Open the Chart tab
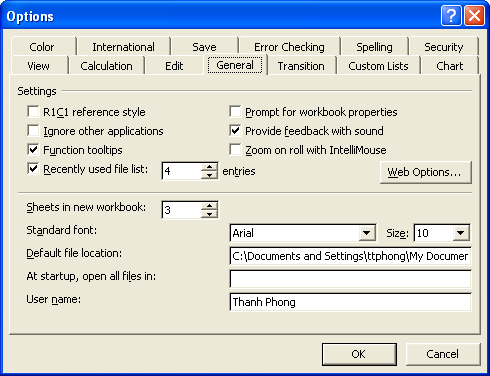The width and height of the screenshot is (490, 376). click(450, 66)
